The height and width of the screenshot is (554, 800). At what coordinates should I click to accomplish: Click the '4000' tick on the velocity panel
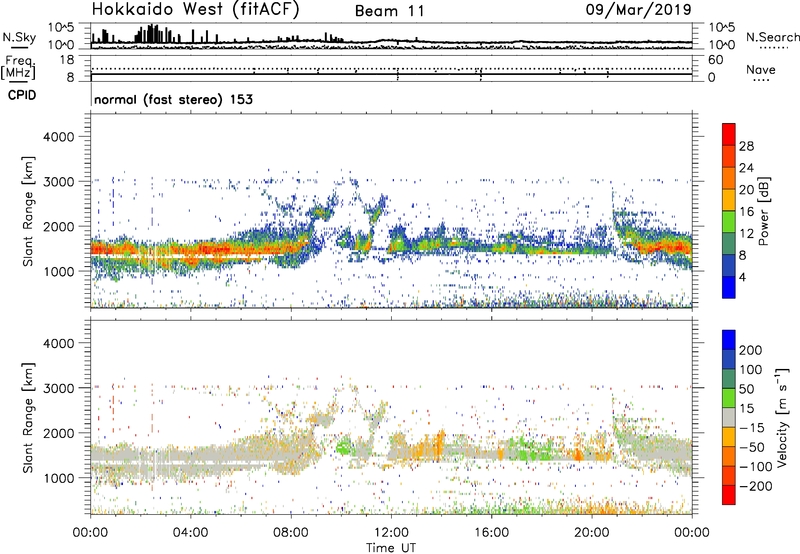click(x=59, y=343)
